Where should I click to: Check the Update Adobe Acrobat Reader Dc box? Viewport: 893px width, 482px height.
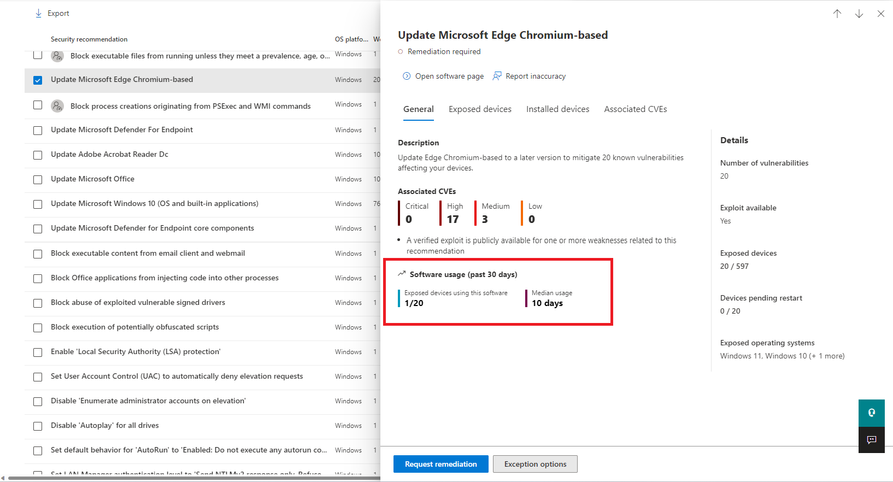[x=38, y=155]
